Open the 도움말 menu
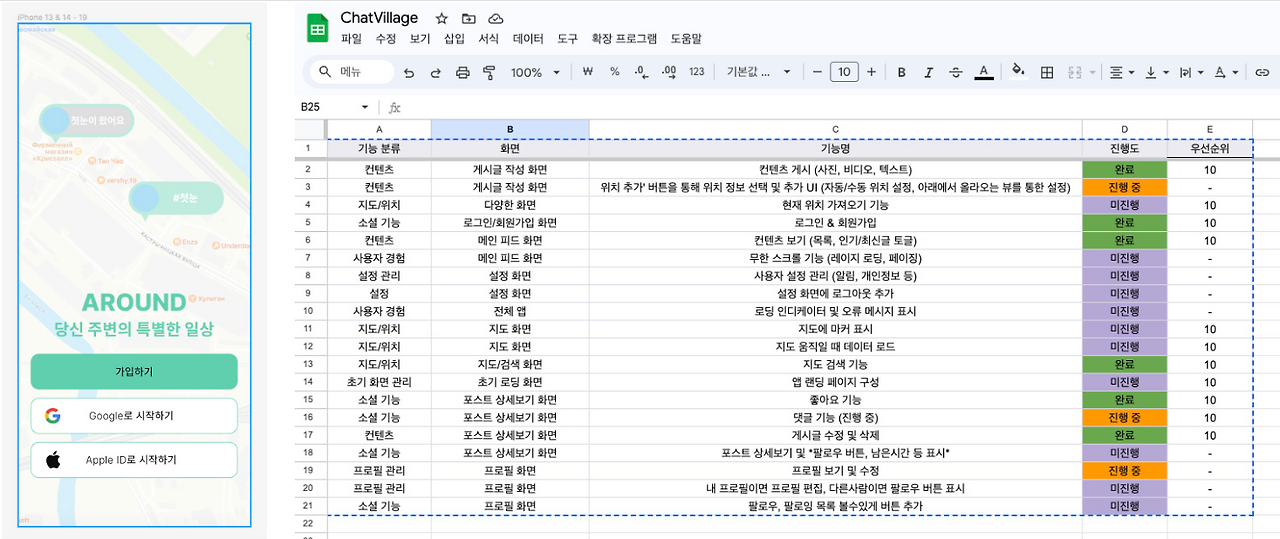This screenshot has height=539, width=1280. [x=685, y=39]
